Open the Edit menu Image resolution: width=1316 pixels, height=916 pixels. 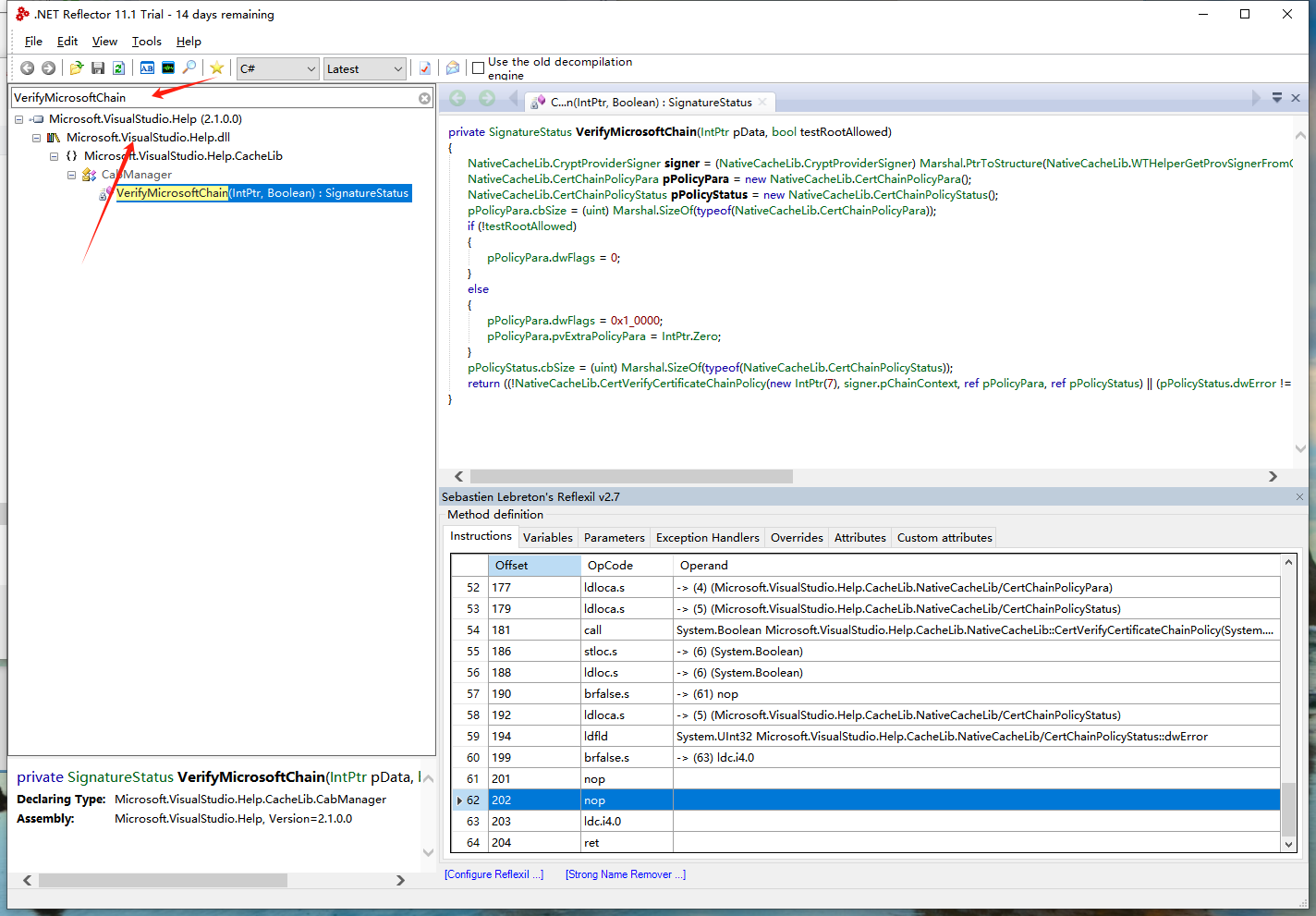[x=67, y=42]
